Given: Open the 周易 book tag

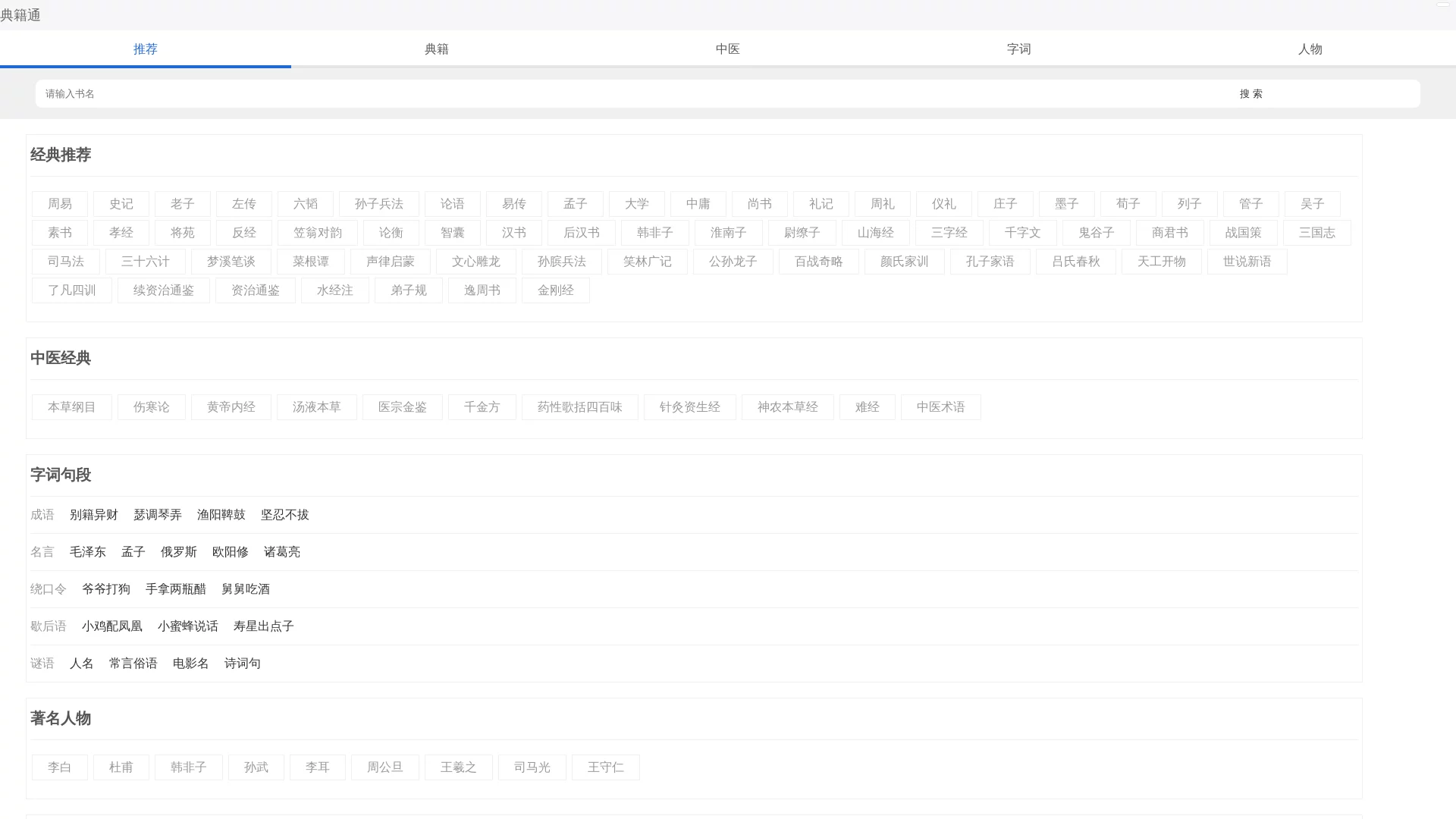Looking at the screenshot, I should click(60, 204).
